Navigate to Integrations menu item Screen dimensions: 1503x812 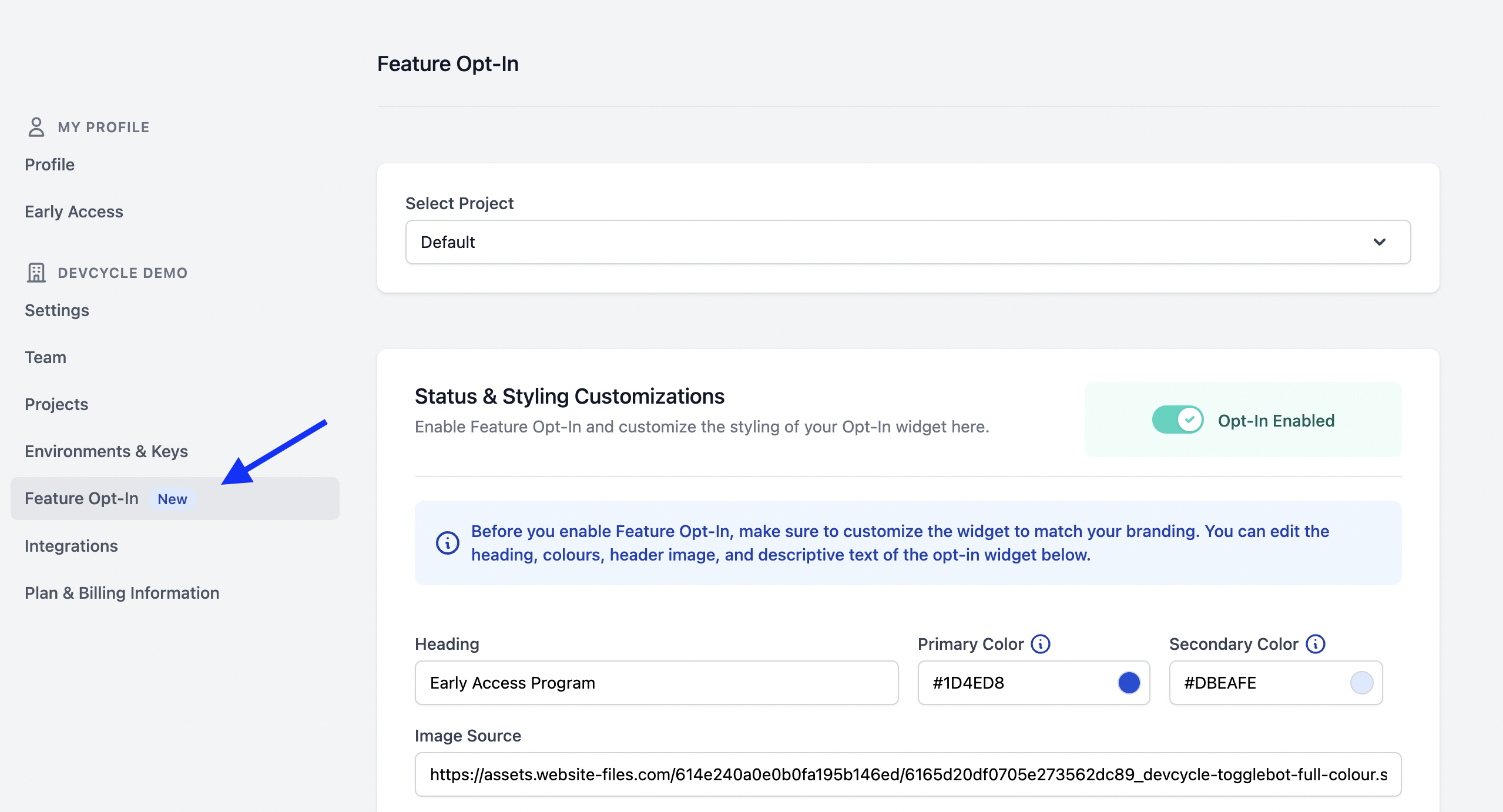point(71,545)
